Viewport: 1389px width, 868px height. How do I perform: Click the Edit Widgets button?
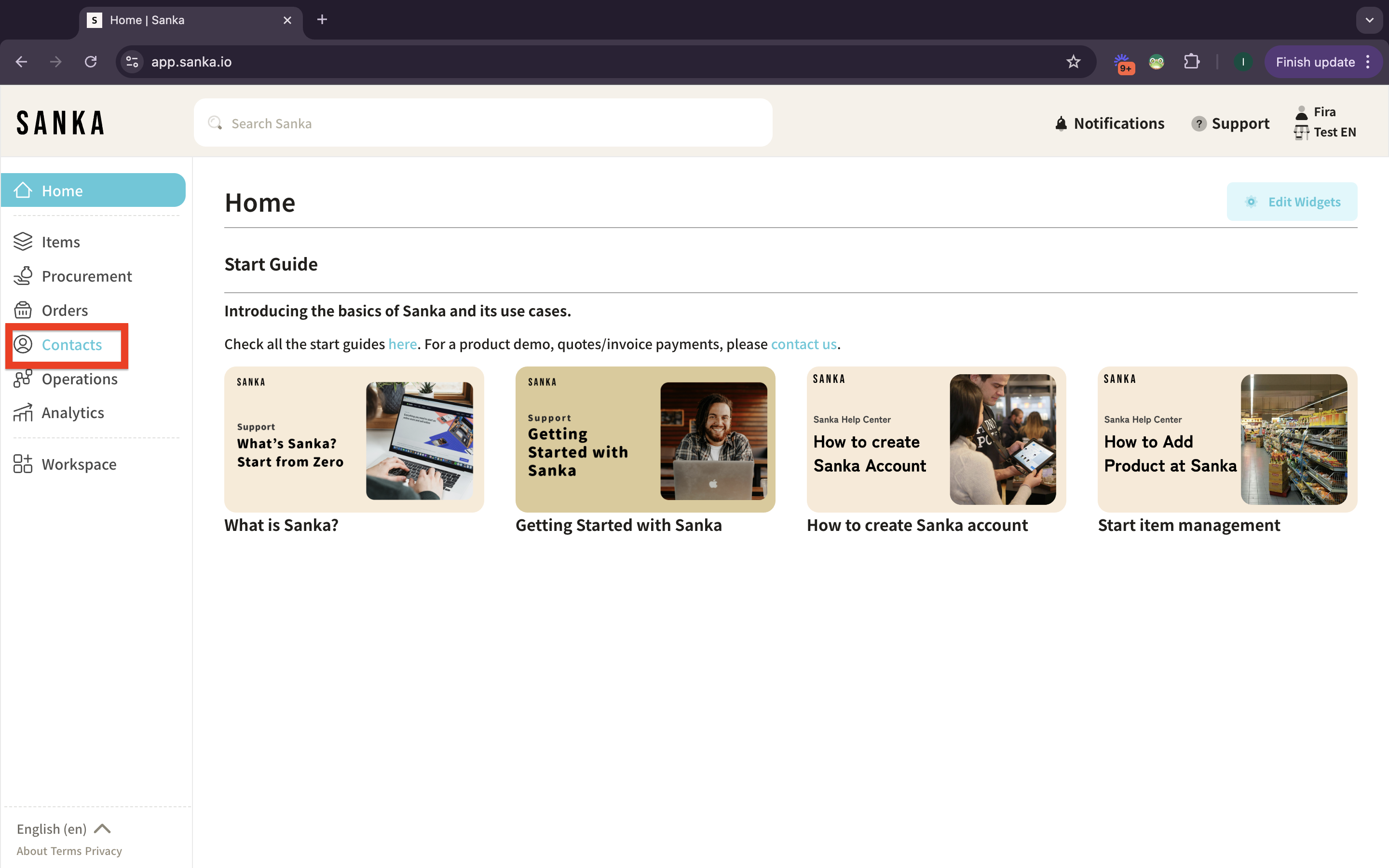(1292, 202)
